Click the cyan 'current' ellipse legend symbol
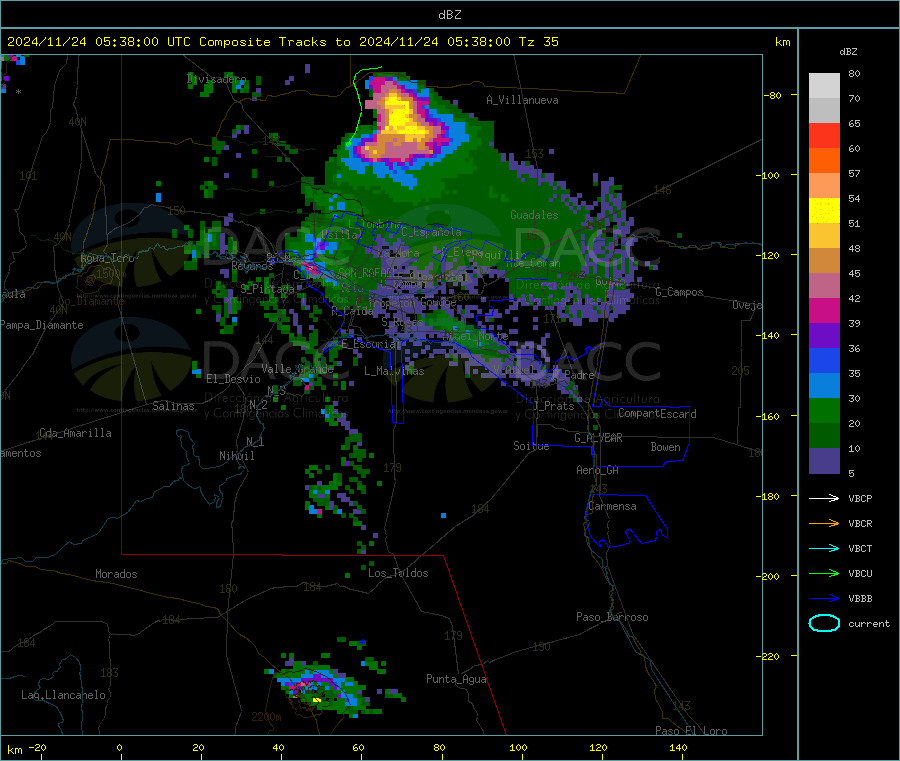Image resolution: width=900 pixels, height=761 pixels. [824, 623]
